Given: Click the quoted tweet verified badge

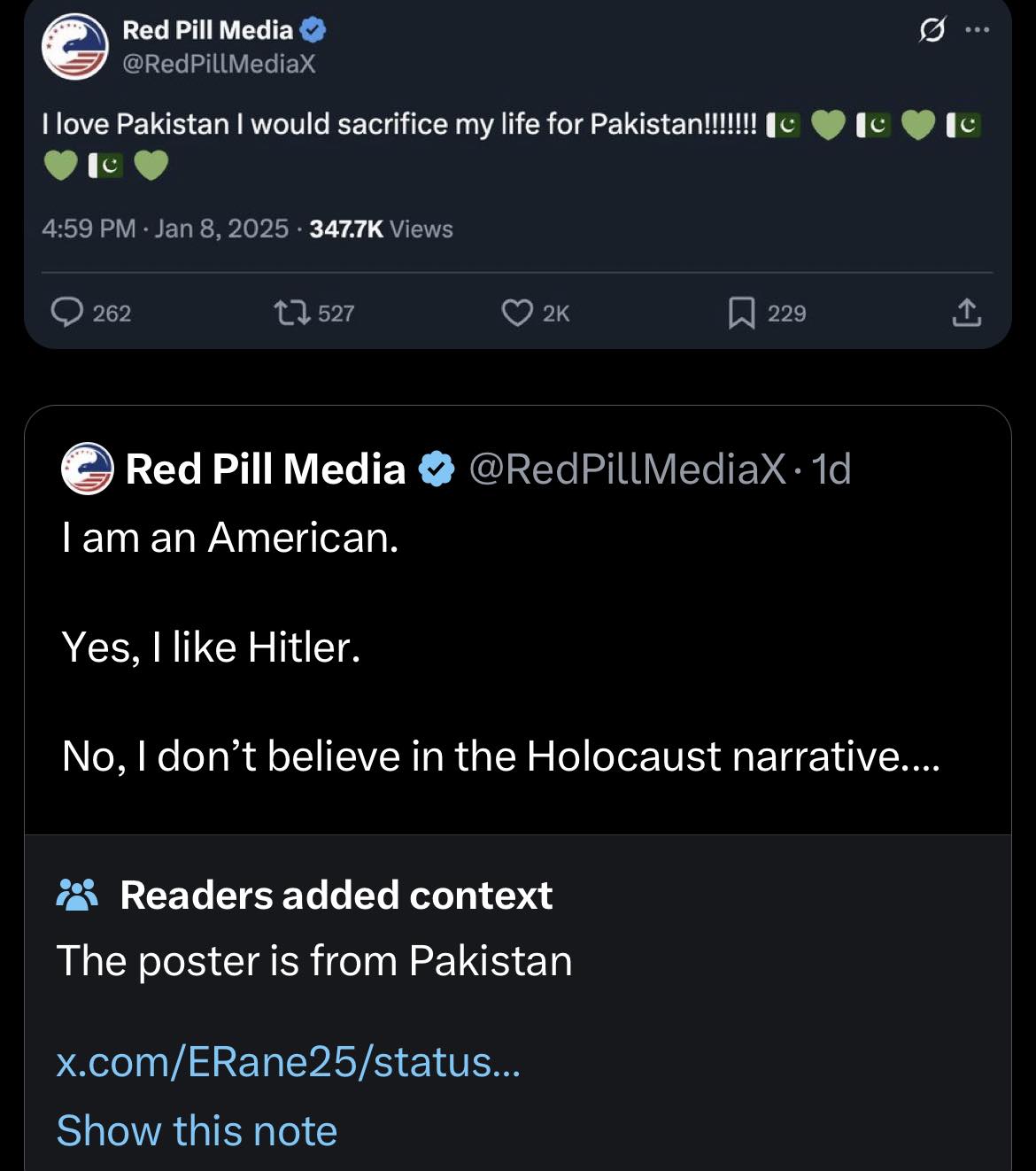Looking at the screenshot, I should 436,469.
